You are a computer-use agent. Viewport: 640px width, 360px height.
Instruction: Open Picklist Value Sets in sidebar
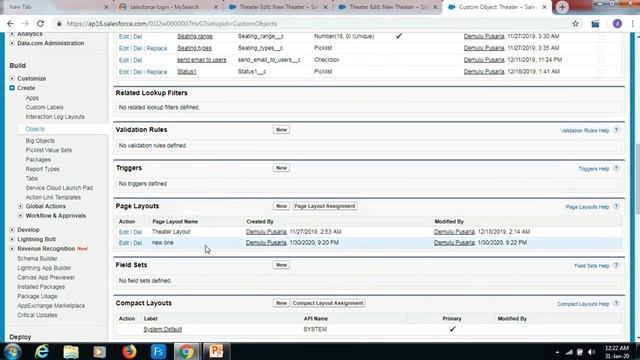pyautogui.click(x=49, y=150)
